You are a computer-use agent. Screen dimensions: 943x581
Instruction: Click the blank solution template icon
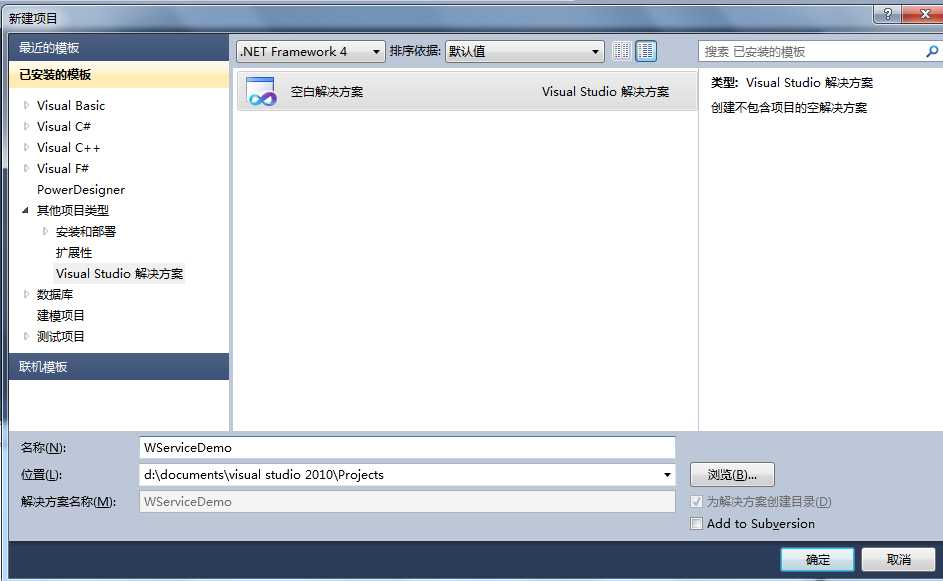pos(261,91)
